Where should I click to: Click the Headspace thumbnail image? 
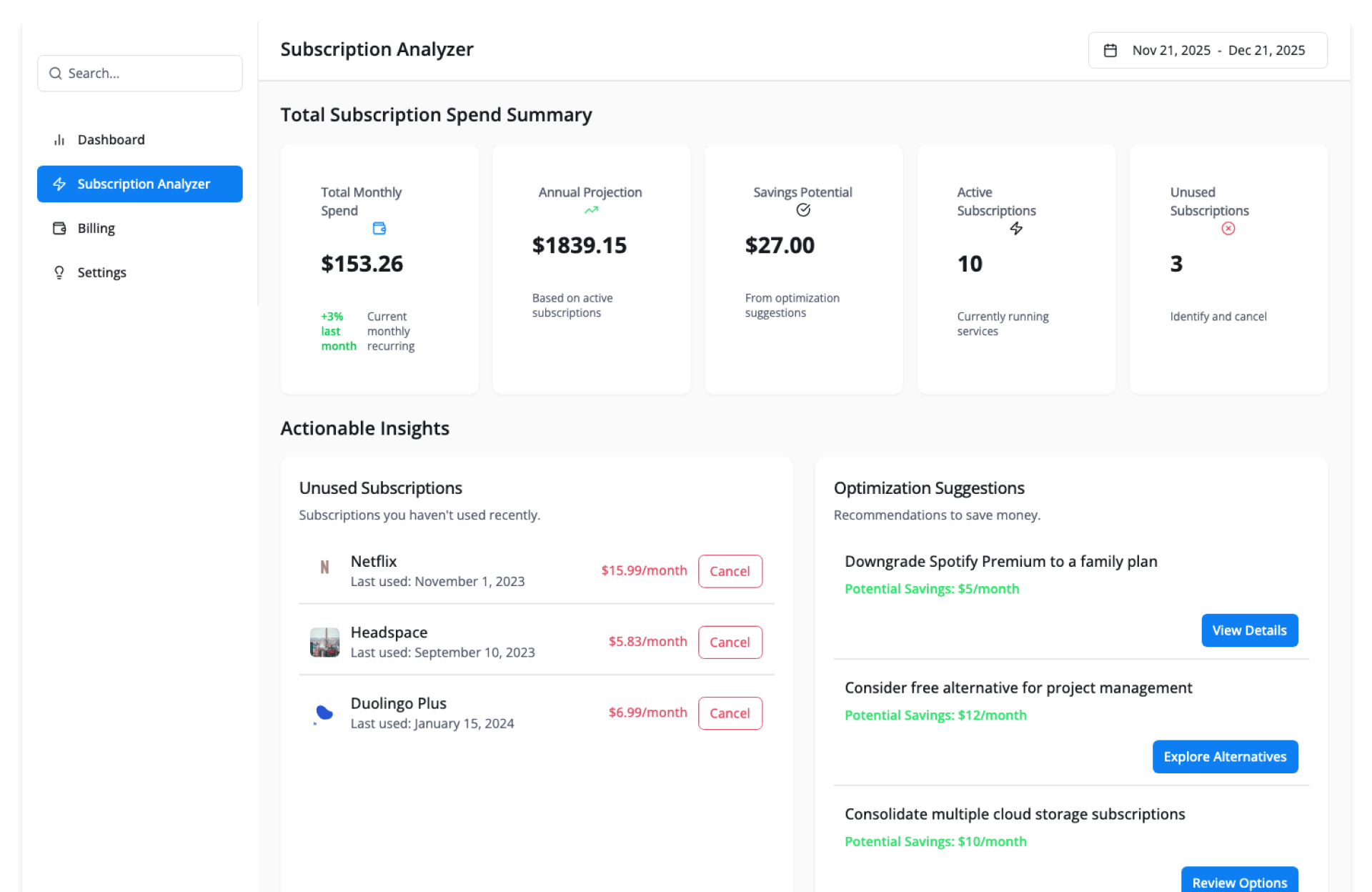[324, 642]
